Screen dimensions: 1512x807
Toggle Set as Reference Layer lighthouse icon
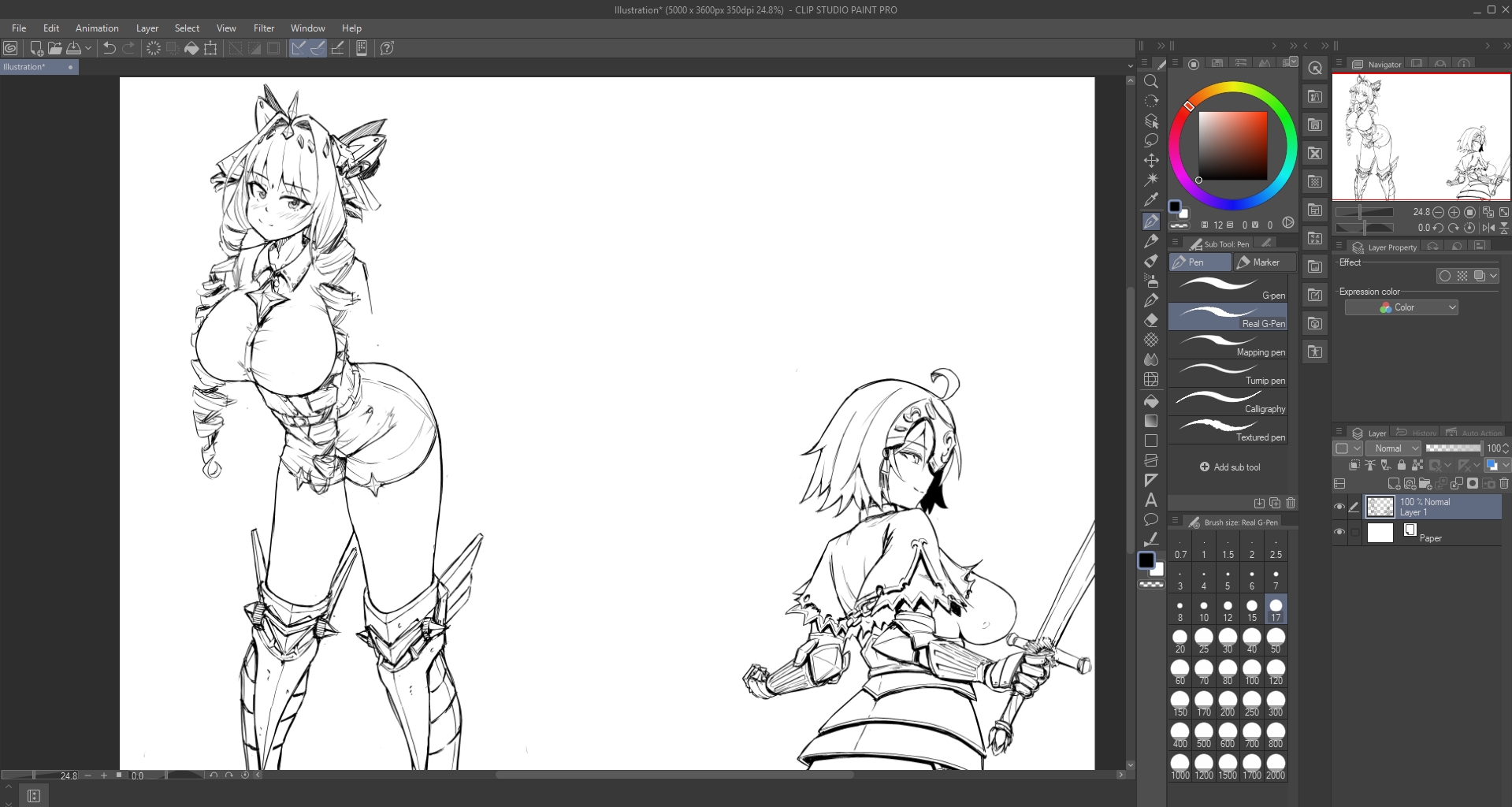[1370, 465]
